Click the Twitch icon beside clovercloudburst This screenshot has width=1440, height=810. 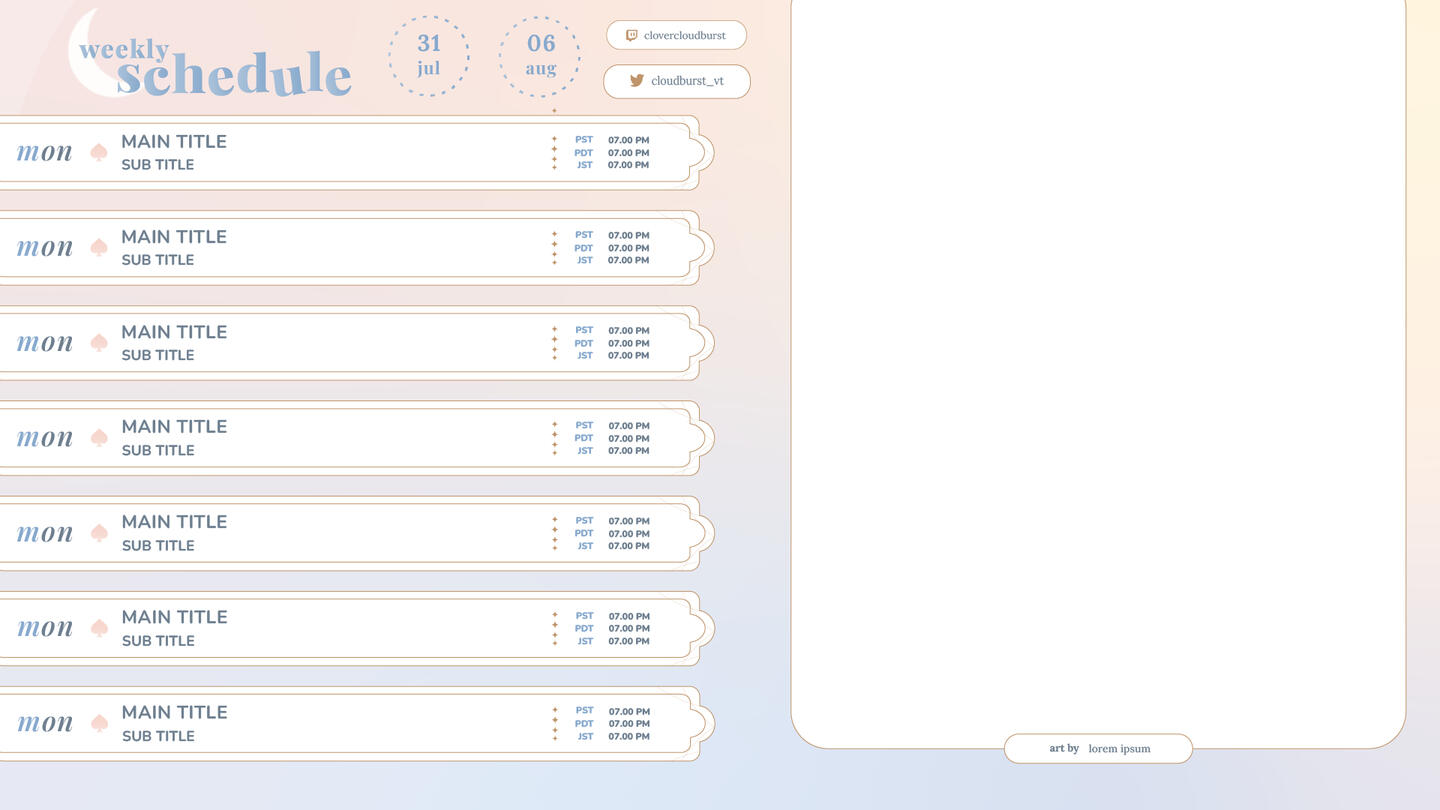pos(631,35)
